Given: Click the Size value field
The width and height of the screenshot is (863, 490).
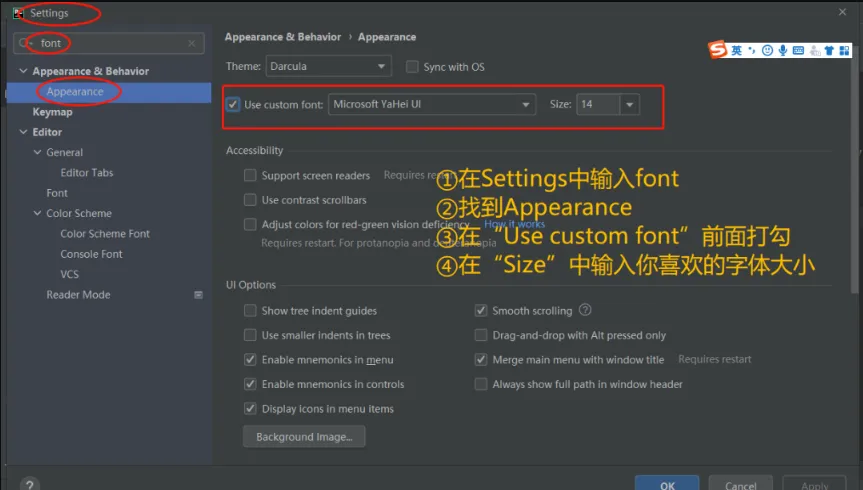Looking at the screenshot, I should pos(598,104).
